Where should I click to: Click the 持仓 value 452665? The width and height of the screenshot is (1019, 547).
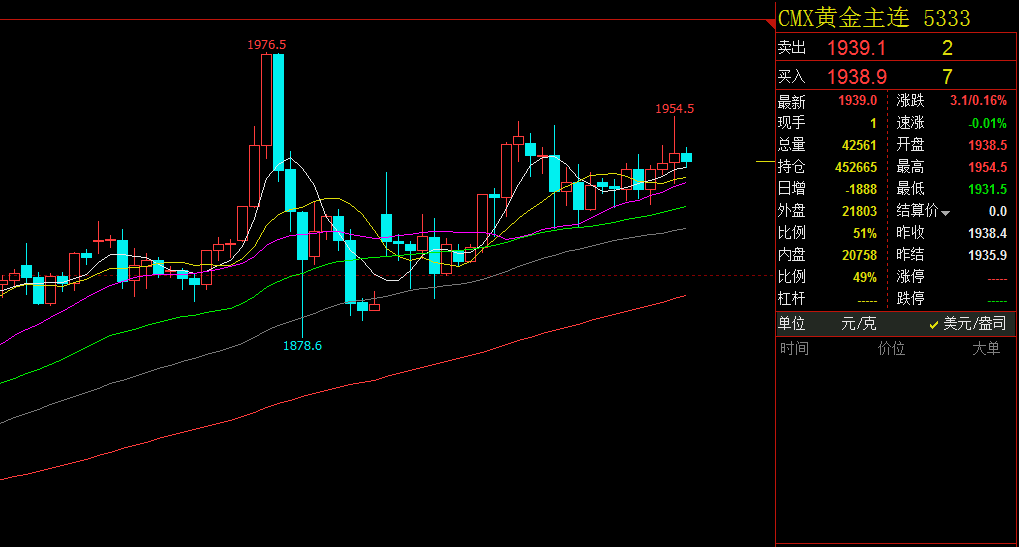(856, 167)
